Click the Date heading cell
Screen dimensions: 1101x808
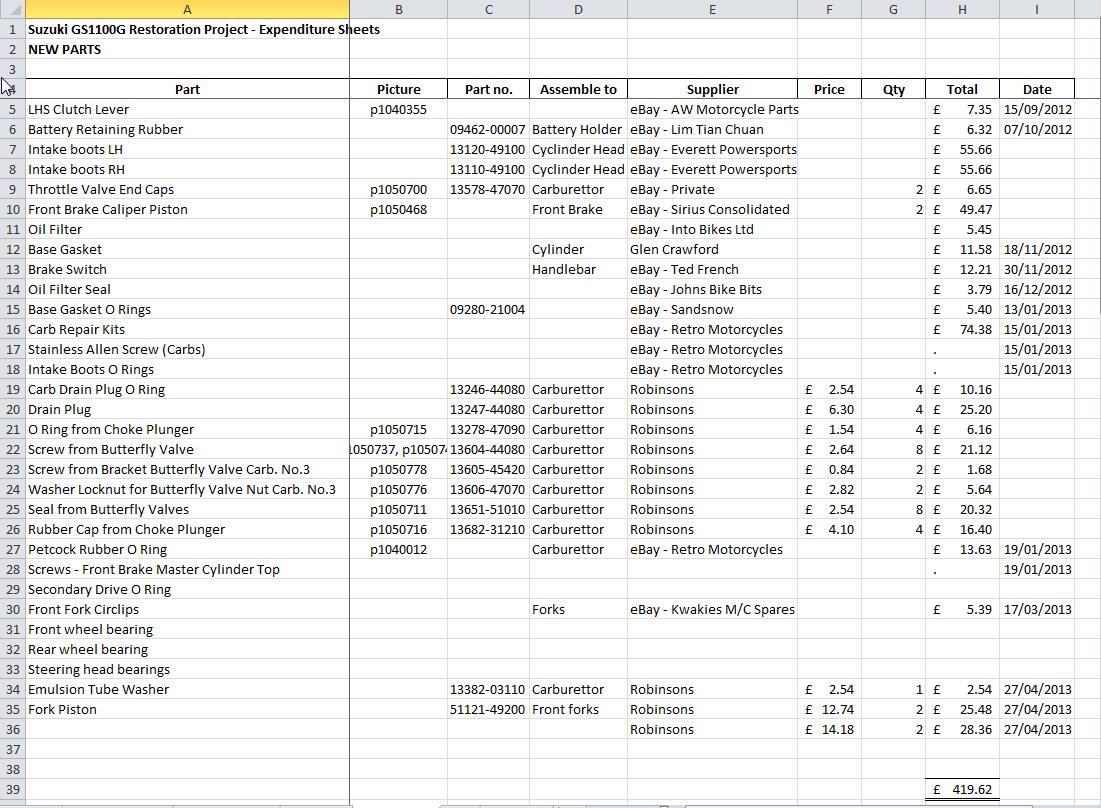click(1036, 89)
